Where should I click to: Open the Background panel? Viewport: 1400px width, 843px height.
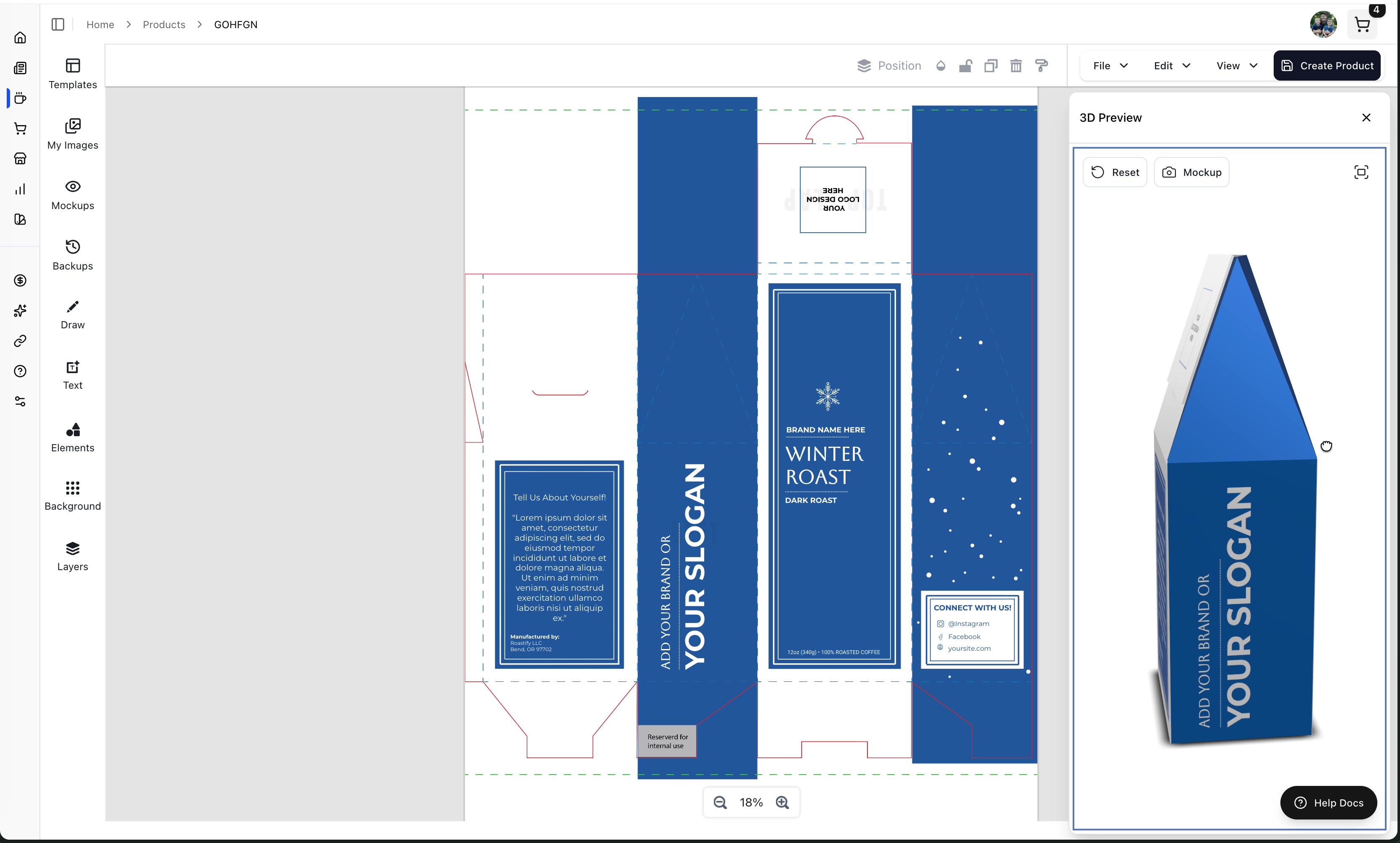click(x=73, y=495)
